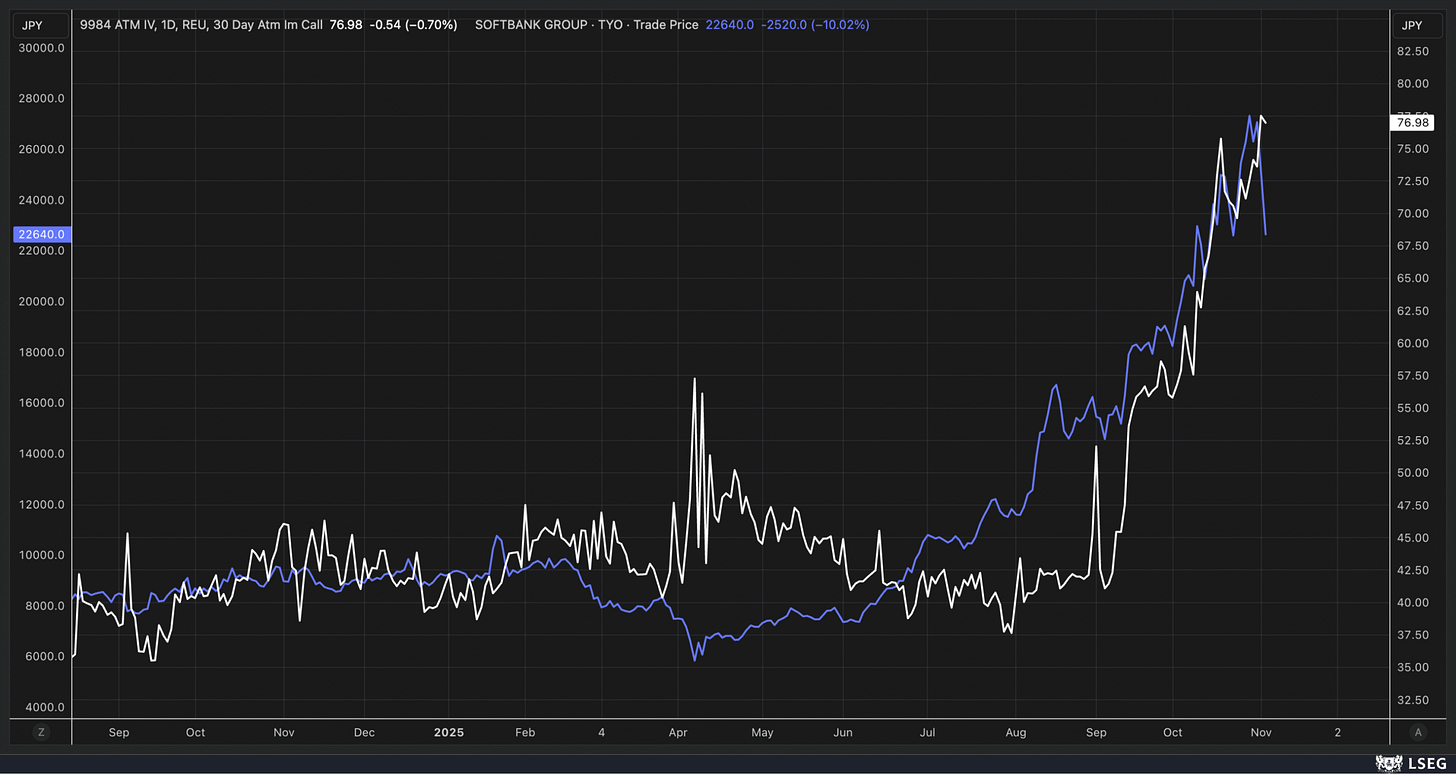Click the 2025 year label on time axis
This screenshot has width=1456, height=774.
click(x=449, y=732)
